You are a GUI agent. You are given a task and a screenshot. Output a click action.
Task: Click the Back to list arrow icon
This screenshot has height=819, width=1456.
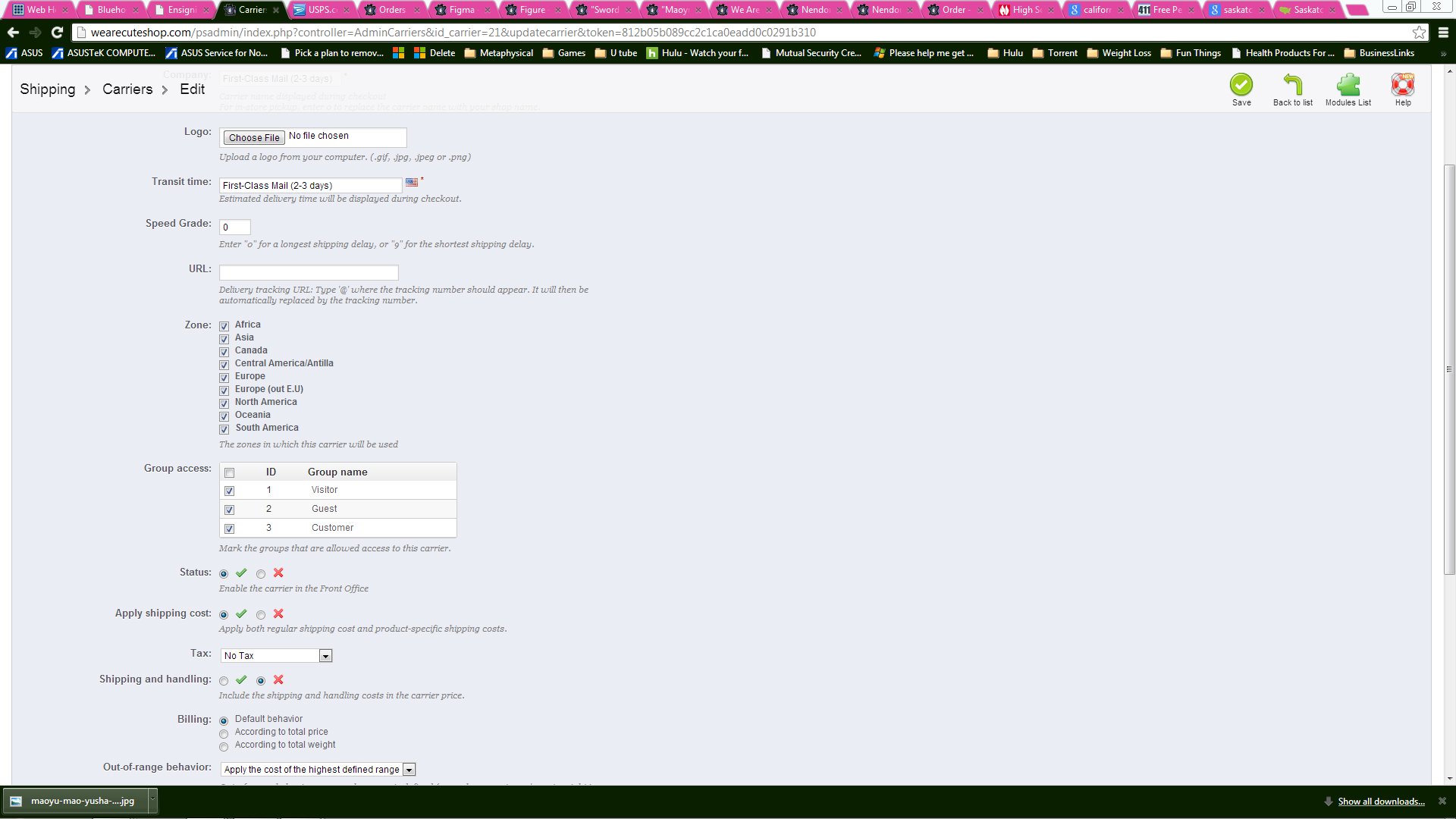(1292, 85)
